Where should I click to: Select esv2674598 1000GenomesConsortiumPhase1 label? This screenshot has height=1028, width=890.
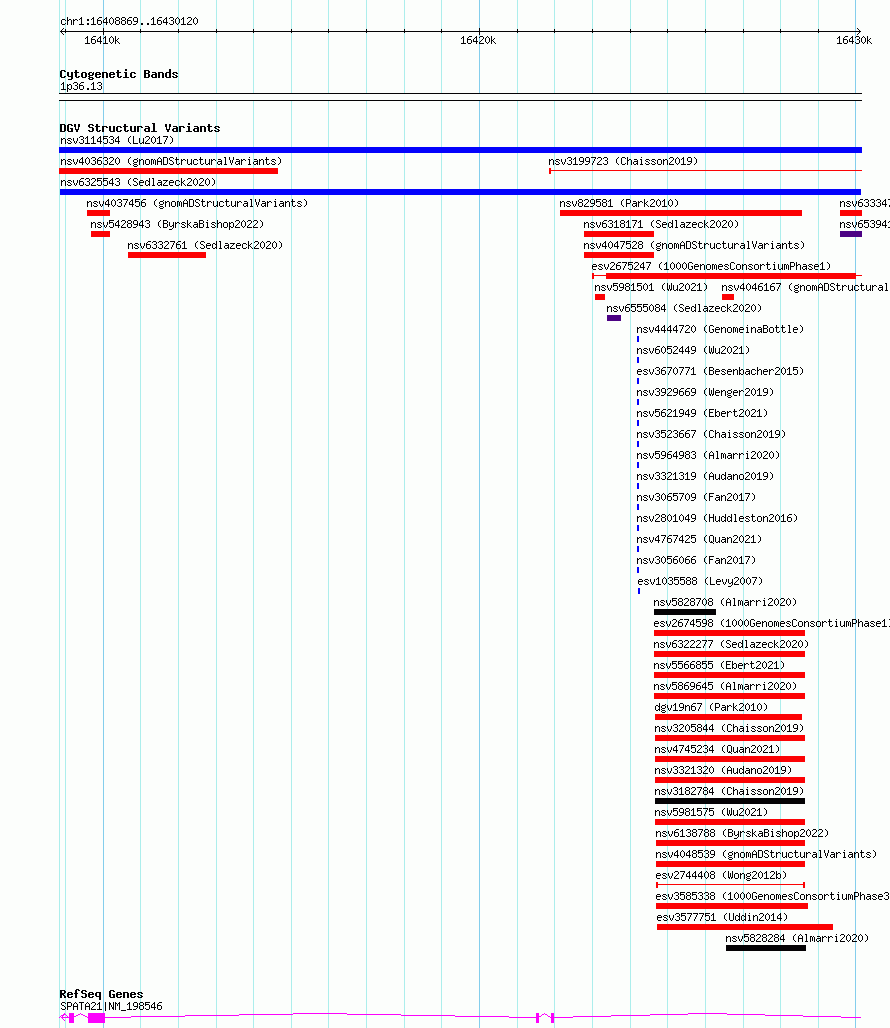pos(771,623)
